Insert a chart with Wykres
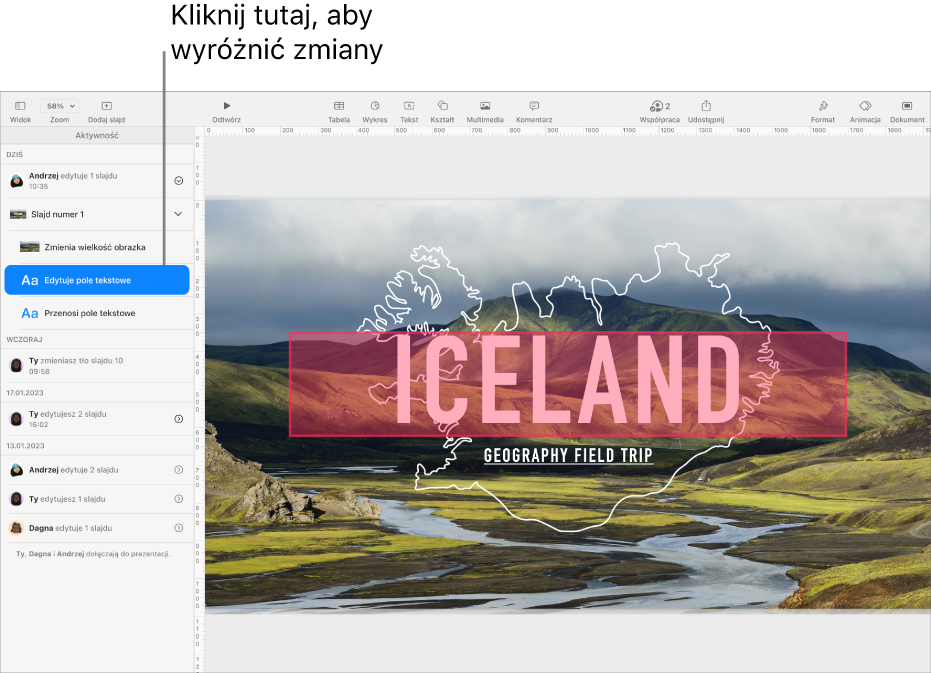 (x=375, y=106)
